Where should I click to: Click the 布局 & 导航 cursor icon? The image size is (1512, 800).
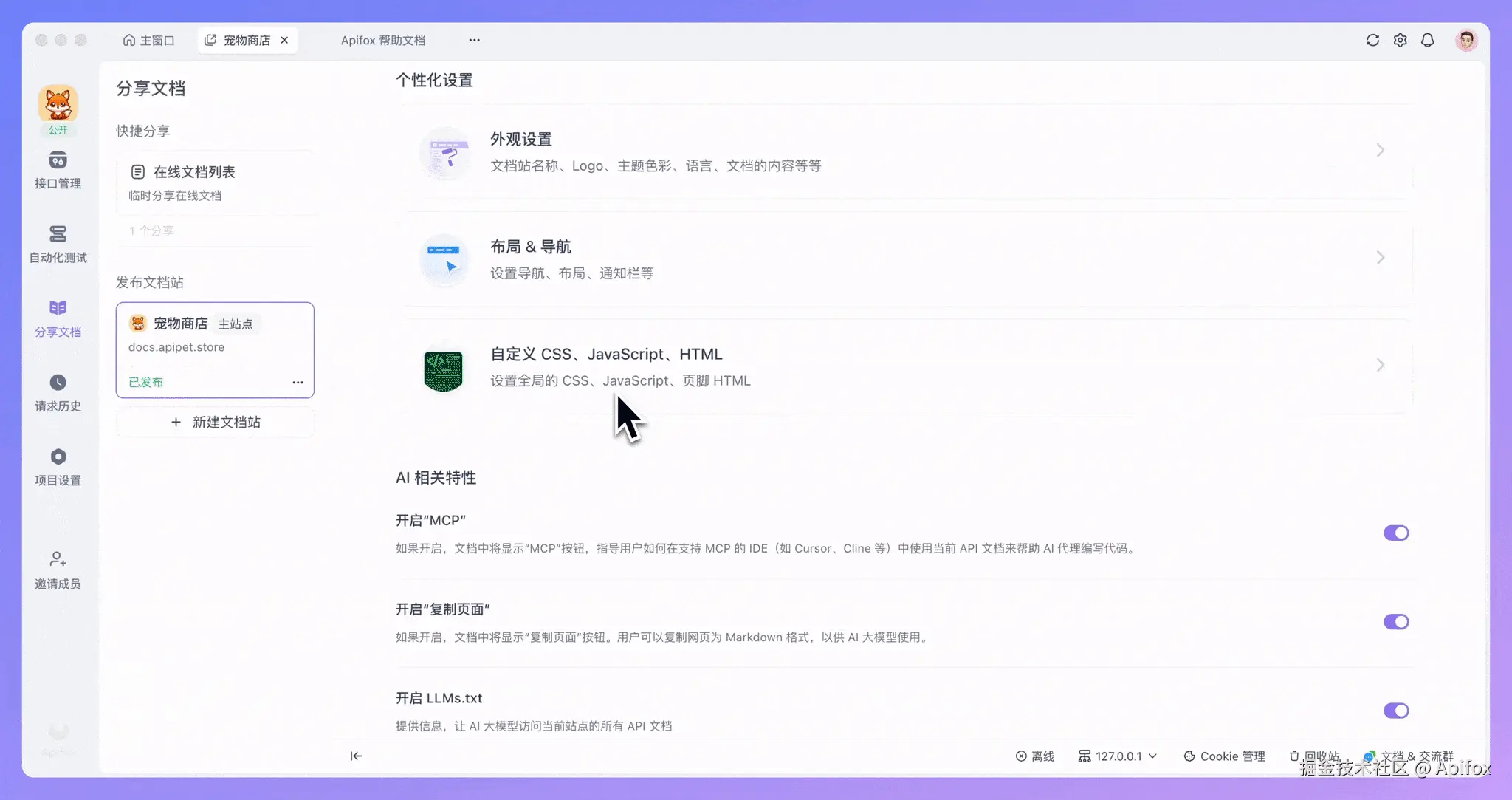[444, 260]
